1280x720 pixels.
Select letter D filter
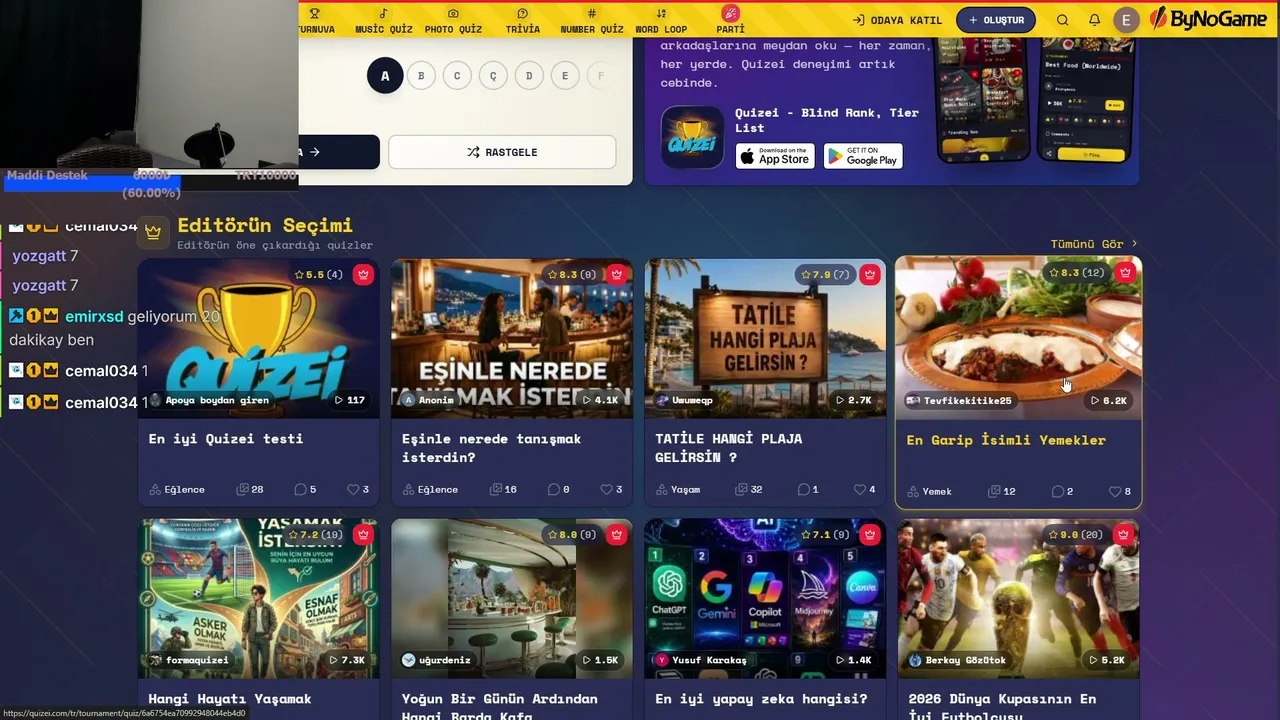pyautogui.click(x=529, y=76)
